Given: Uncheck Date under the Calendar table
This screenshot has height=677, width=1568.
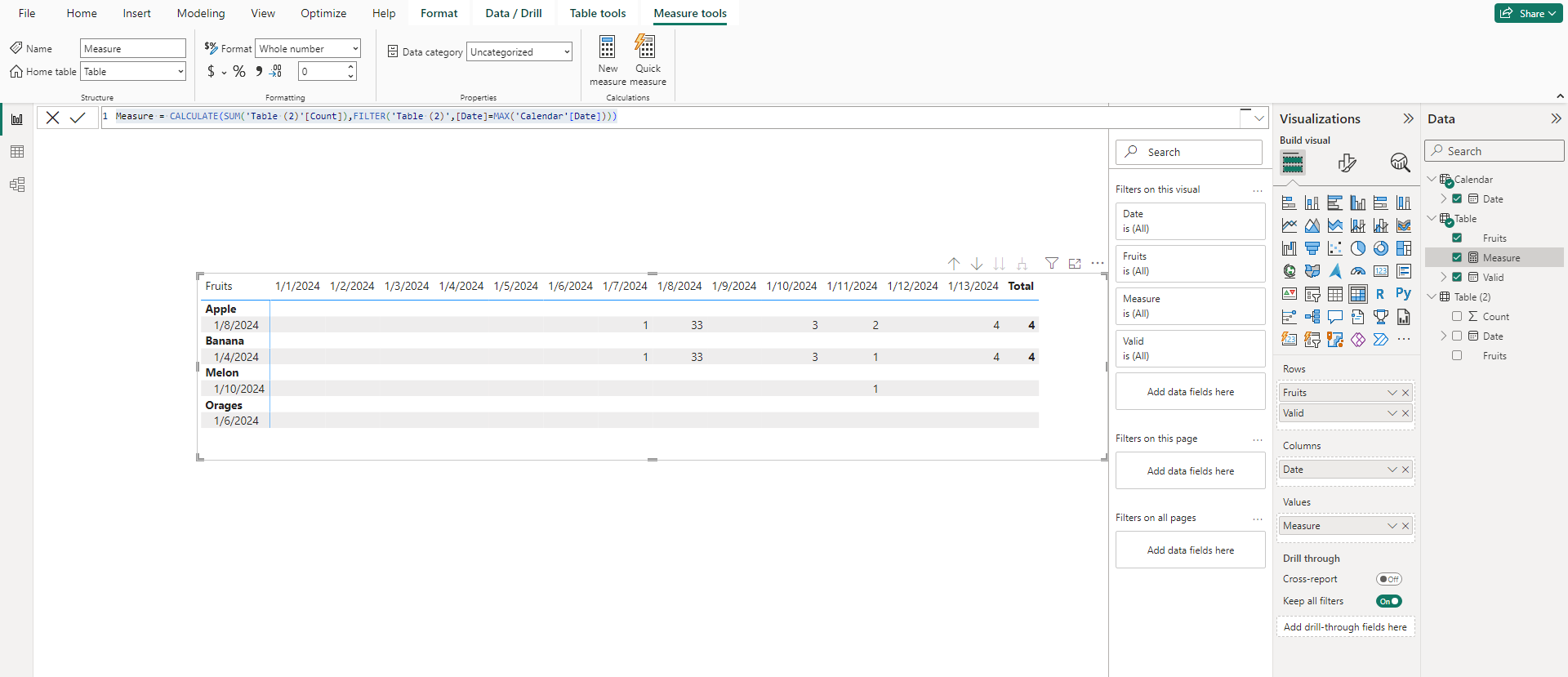Looking at the screenshot, I should 1457,198.
